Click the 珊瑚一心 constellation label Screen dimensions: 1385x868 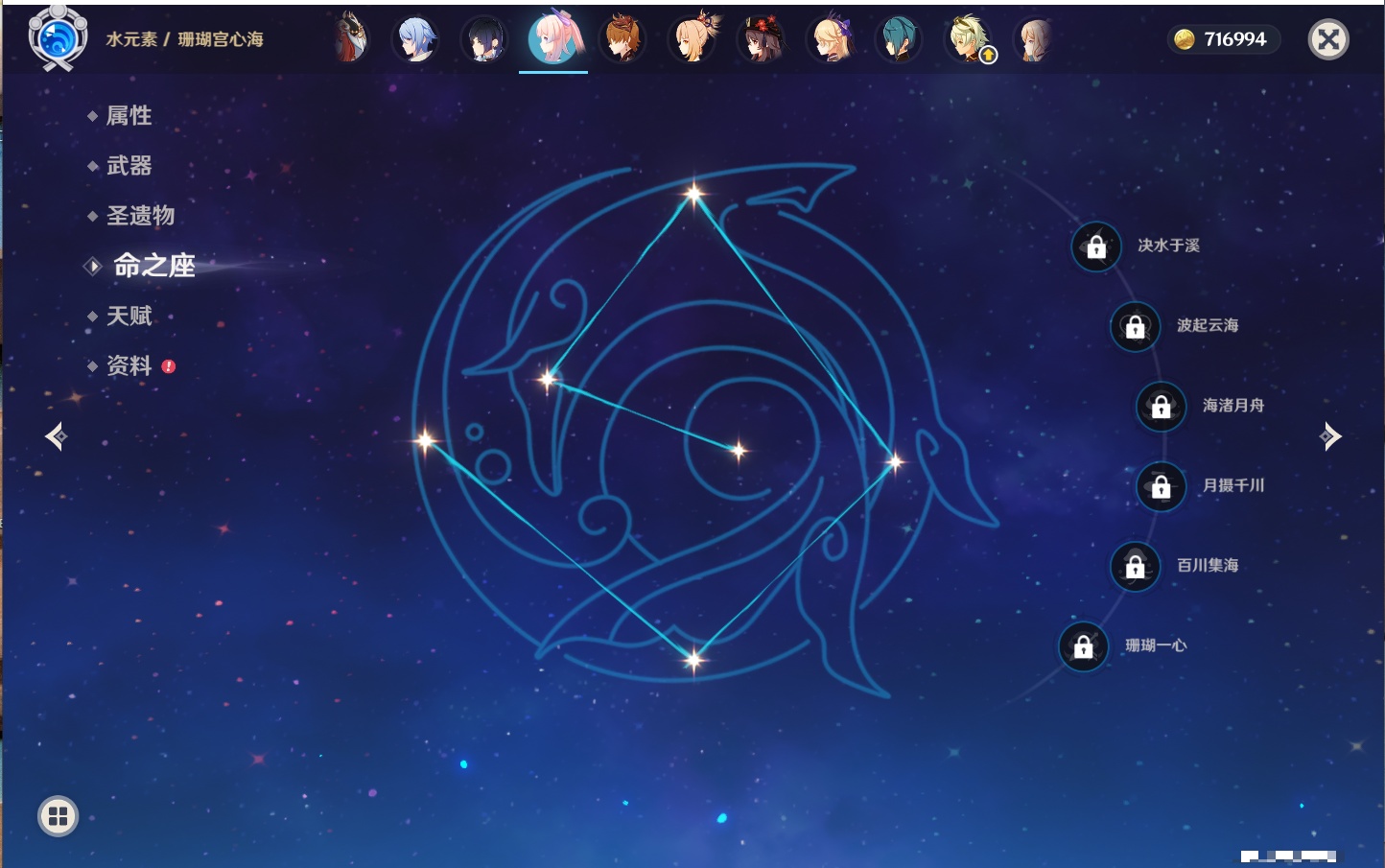[1156, 645]
